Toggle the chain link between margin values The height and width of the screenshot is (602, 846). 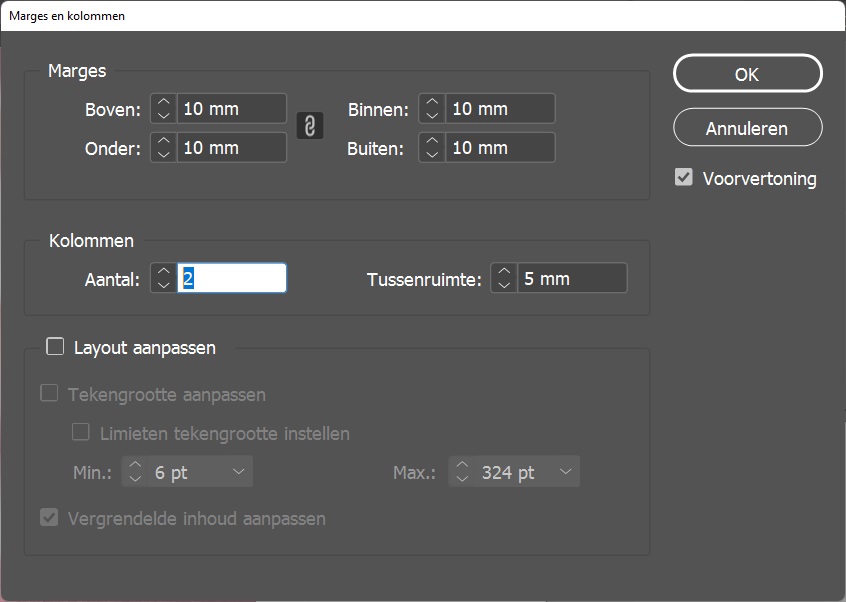[310, 126]
